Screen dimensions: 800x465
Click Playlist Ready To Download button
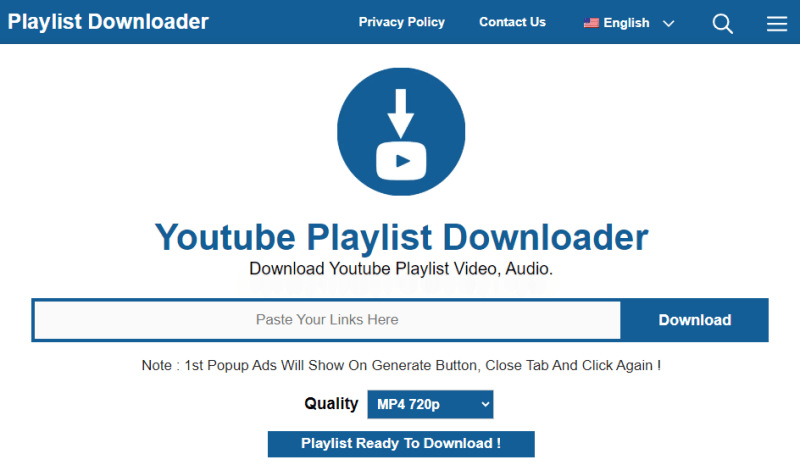click(x=401, y=444)
